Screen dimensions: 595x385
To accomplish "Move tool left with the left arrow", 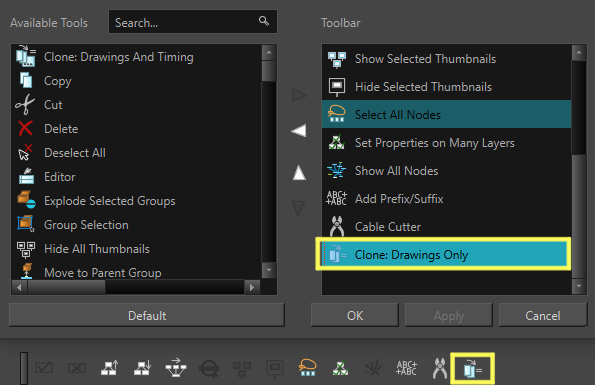I will (299, 131).
